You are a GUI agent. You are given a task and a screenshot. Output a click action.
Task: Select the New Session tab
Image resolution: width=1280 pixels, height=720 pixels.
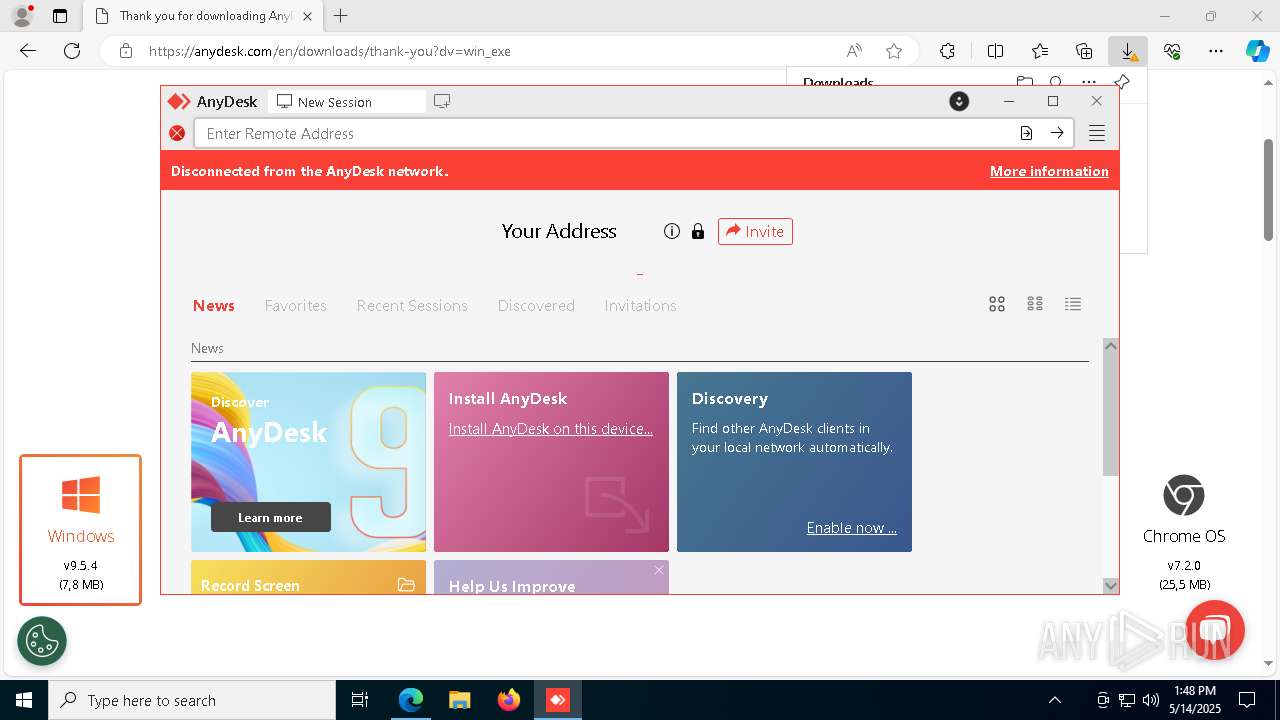click(x=347, y=101)
